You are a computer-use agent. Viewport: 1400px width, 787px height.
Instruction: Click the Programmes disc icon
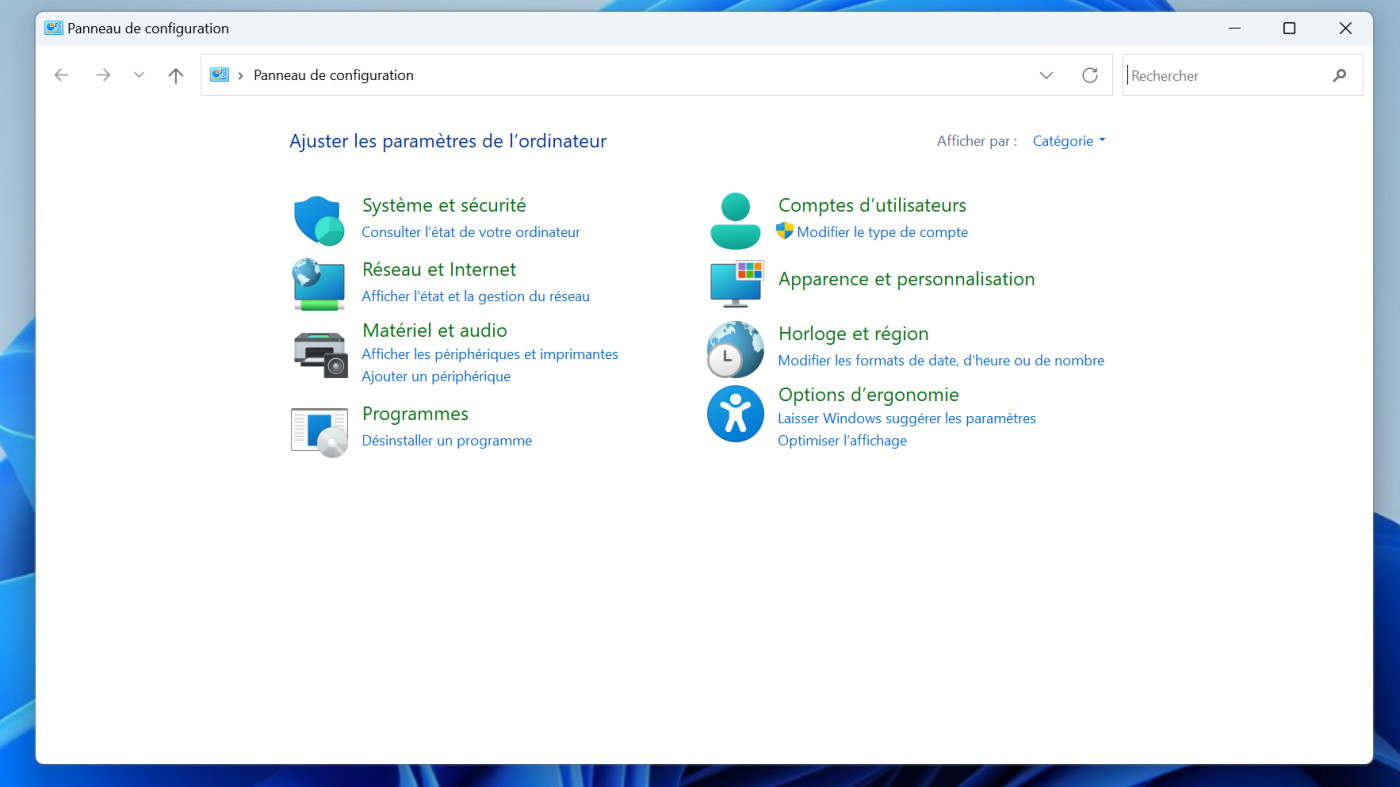tap(320, 431)
